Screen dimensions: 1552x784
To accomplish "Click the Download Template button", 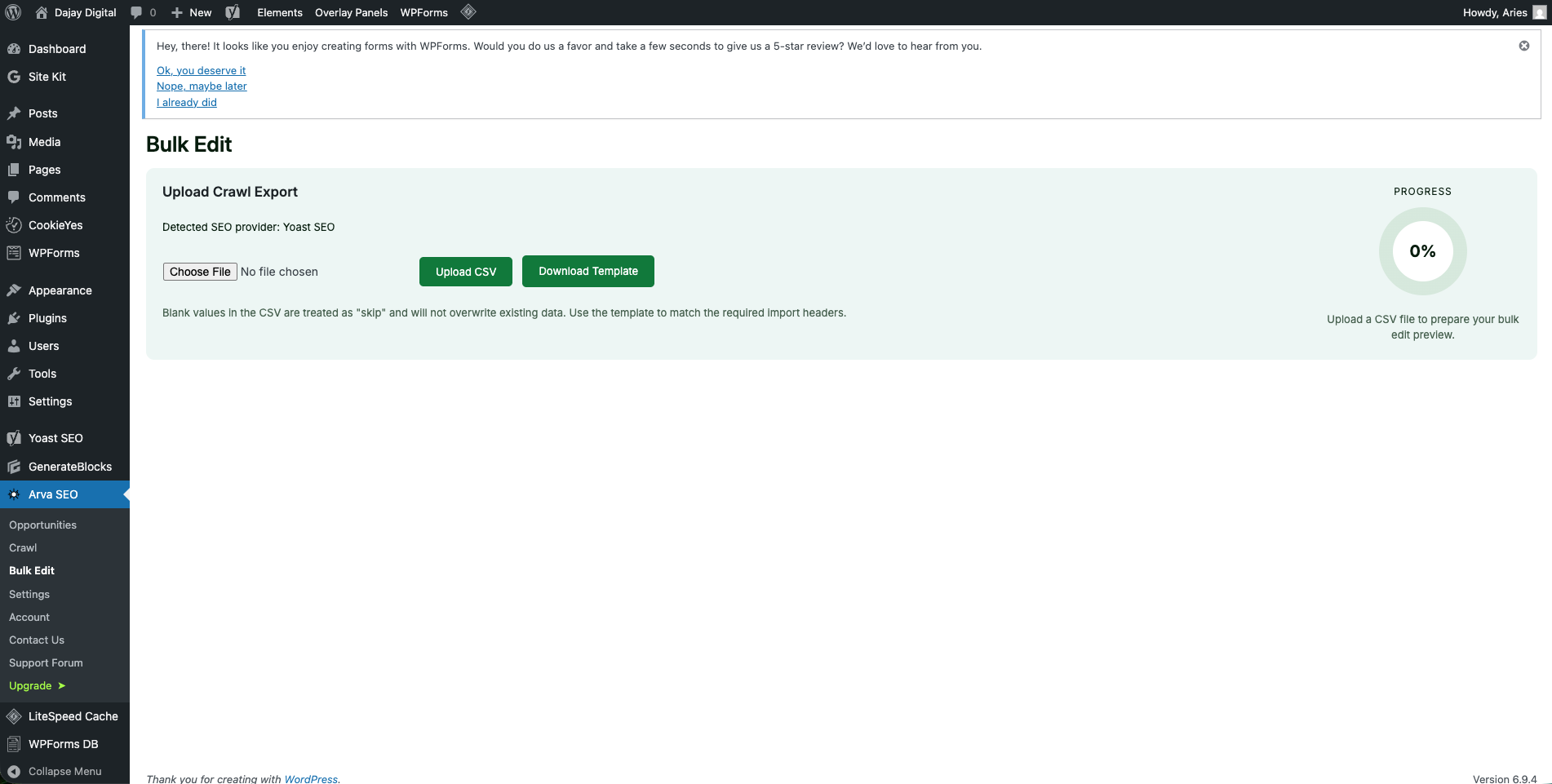I will coord(588,271).
